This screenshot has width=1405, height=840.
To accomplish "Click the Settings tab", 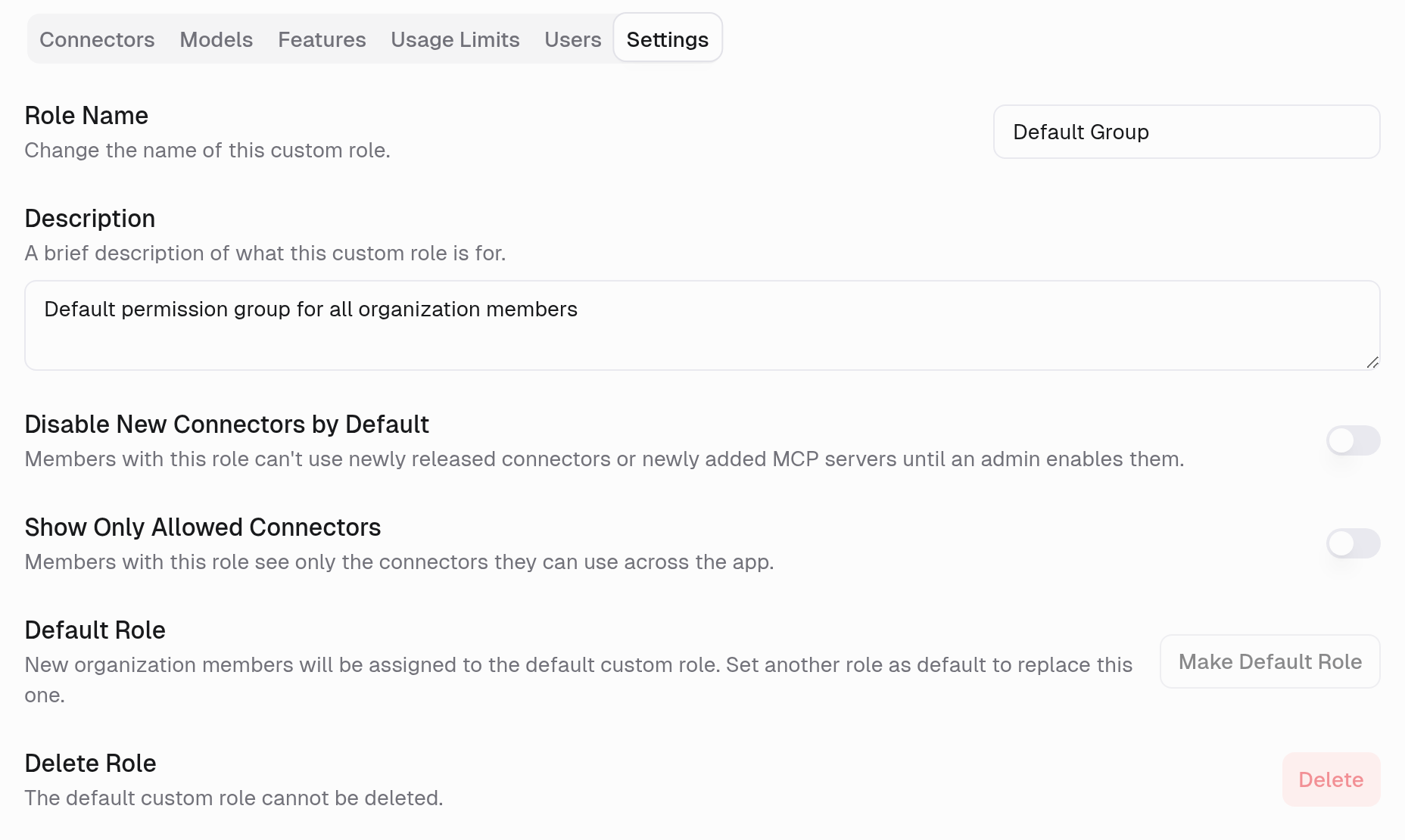I will pos(668,38).
